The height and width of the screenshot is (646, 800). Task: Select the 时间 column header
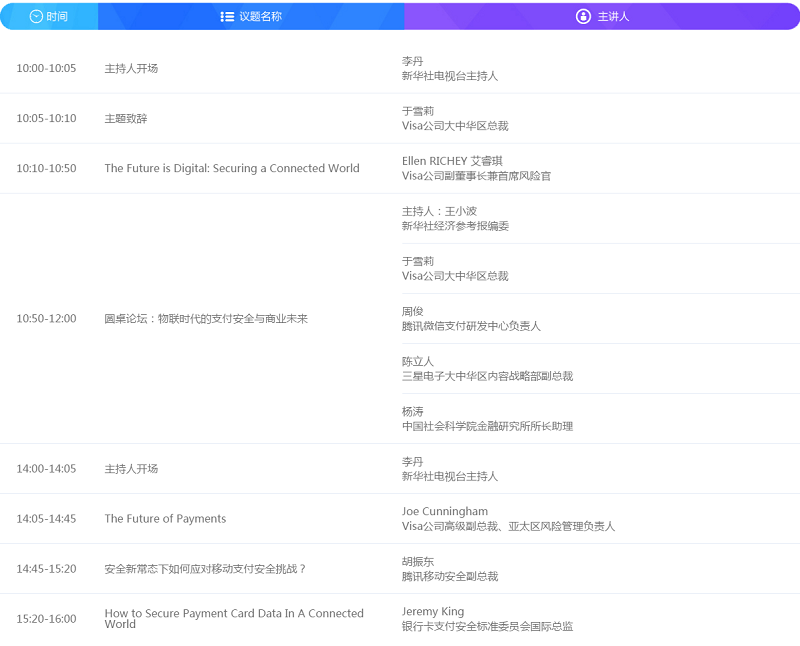[57, 17]
